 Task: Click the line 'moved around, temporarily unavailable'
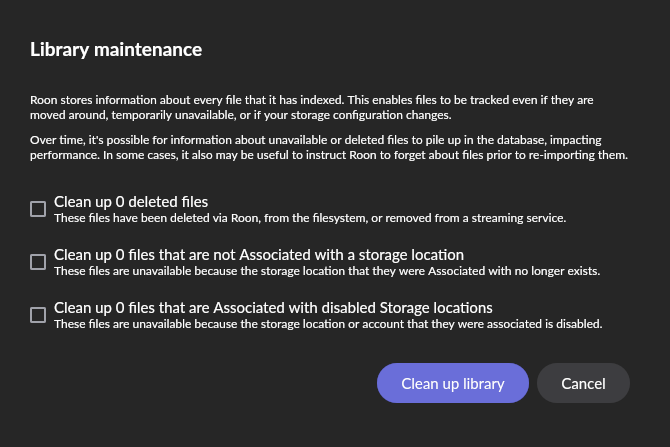tap(240, 115)
